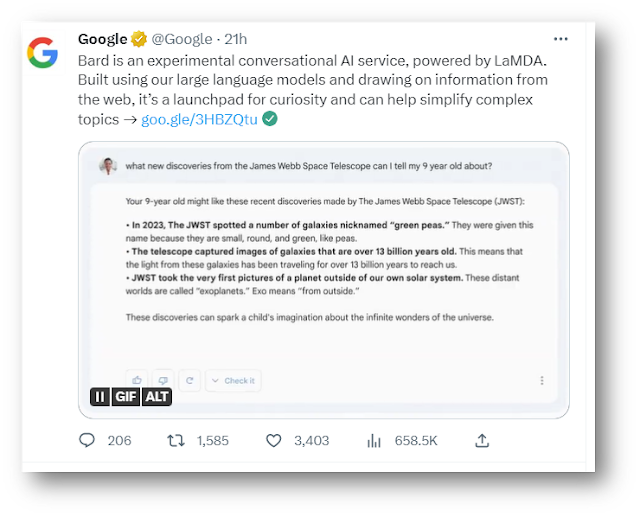Open the goo.gle/3HBZQtu link
This screenshot has height=517, width=640.
(199, 119)
